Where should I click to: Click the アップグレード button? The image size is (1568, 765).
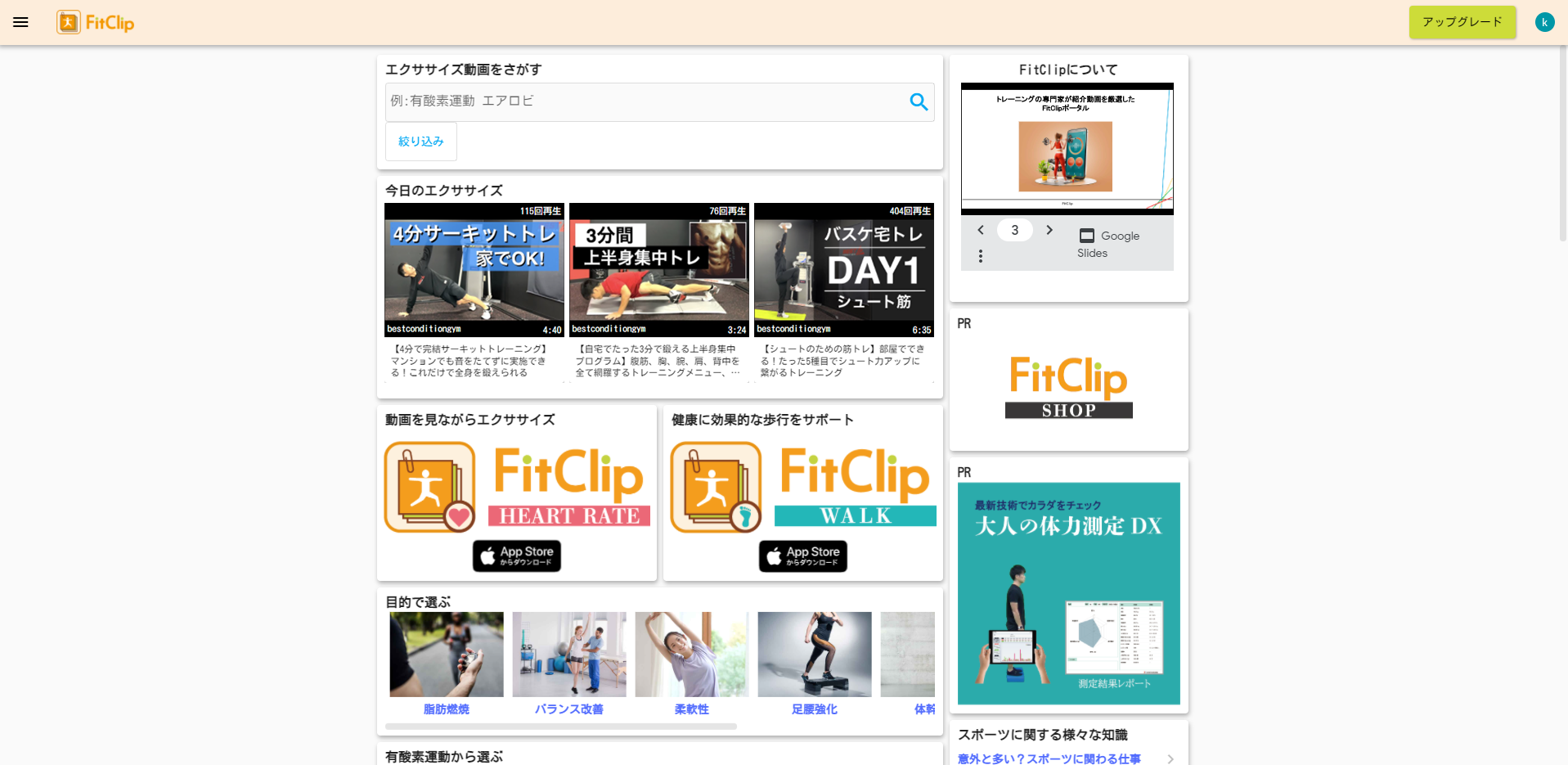pos(1462,22)
